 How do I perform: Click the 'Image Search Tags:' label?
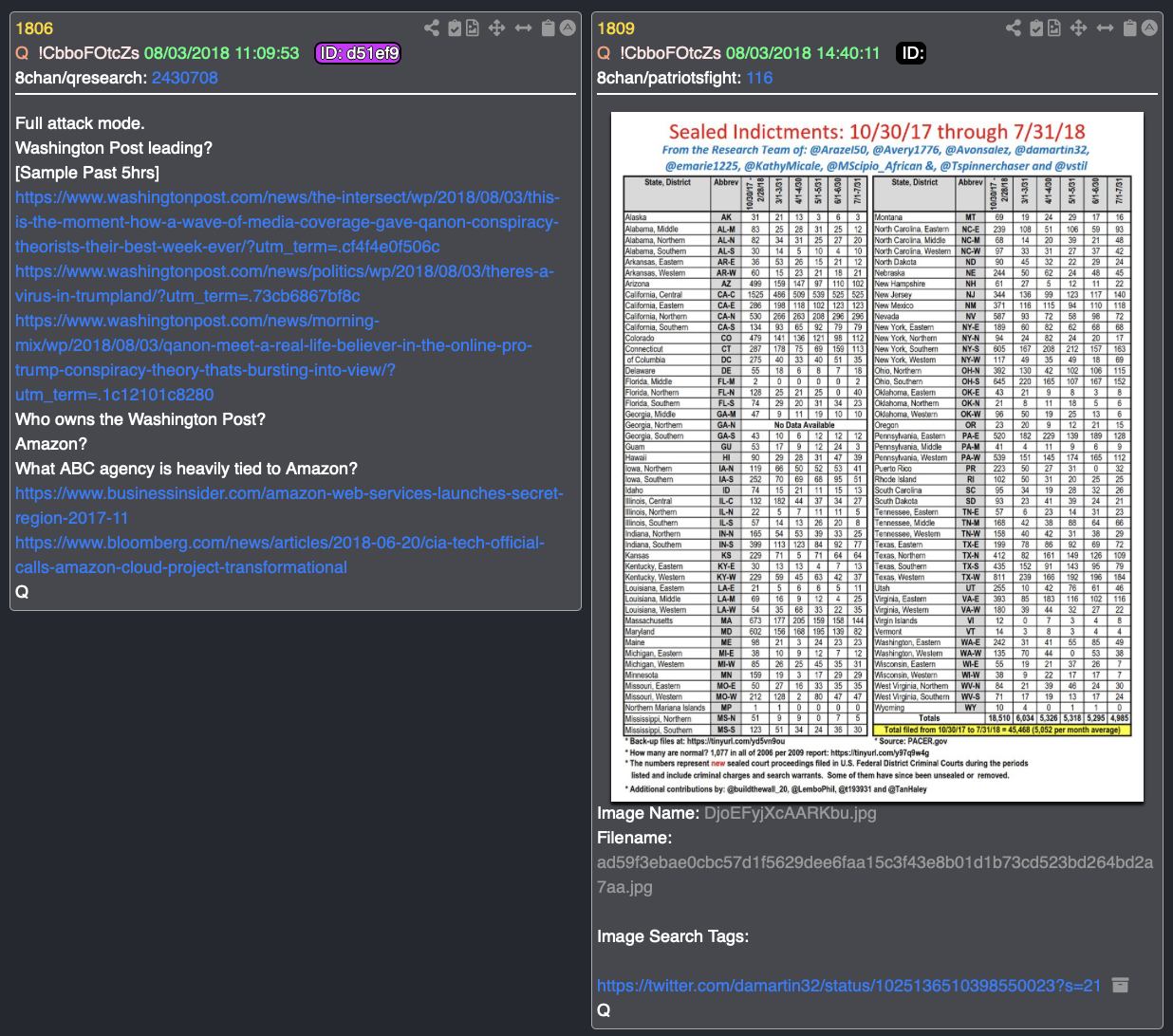tap(673, 936)
